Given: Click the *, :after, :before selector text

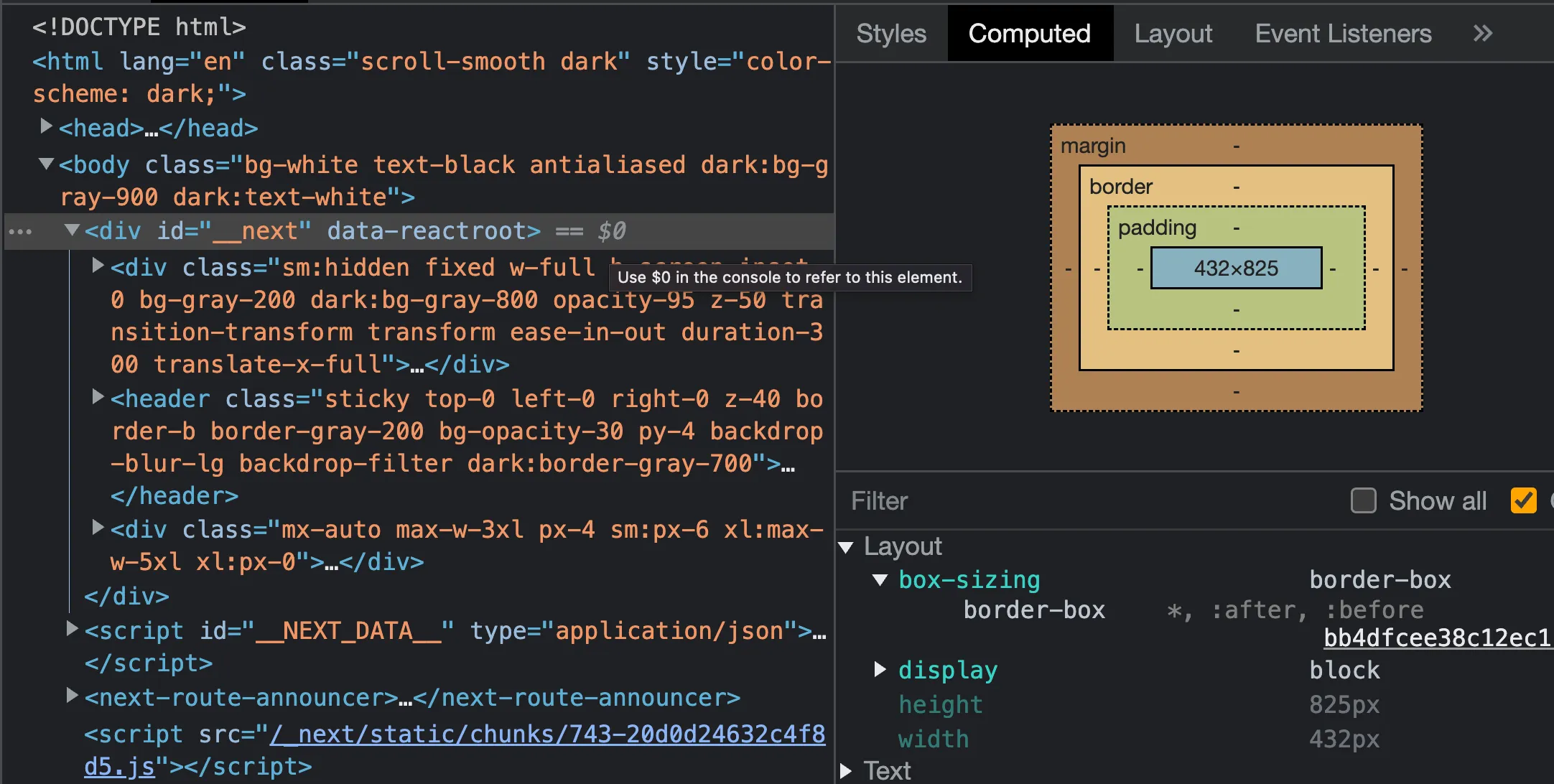Looking at the screenshot, I should (x=1295, y=610).
